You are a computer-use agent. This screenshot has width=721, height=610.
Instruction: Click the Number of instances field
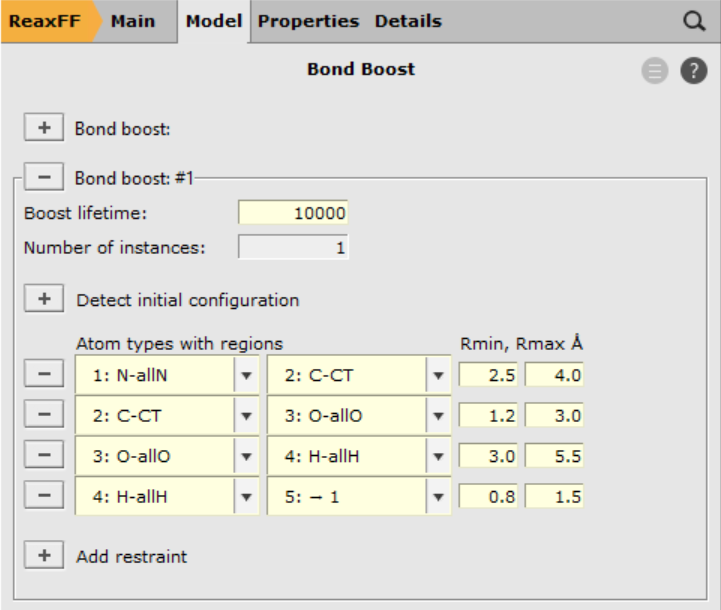(293, 247)
